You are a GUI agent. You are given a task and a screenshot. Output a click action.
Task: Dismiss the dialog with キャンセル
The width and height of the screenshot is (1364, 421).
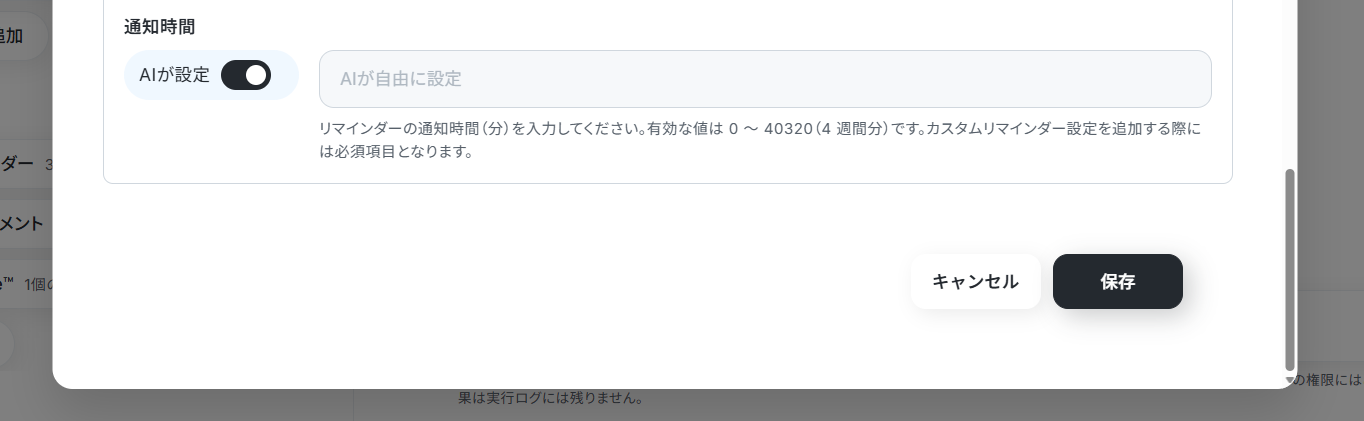coord(975,282)
